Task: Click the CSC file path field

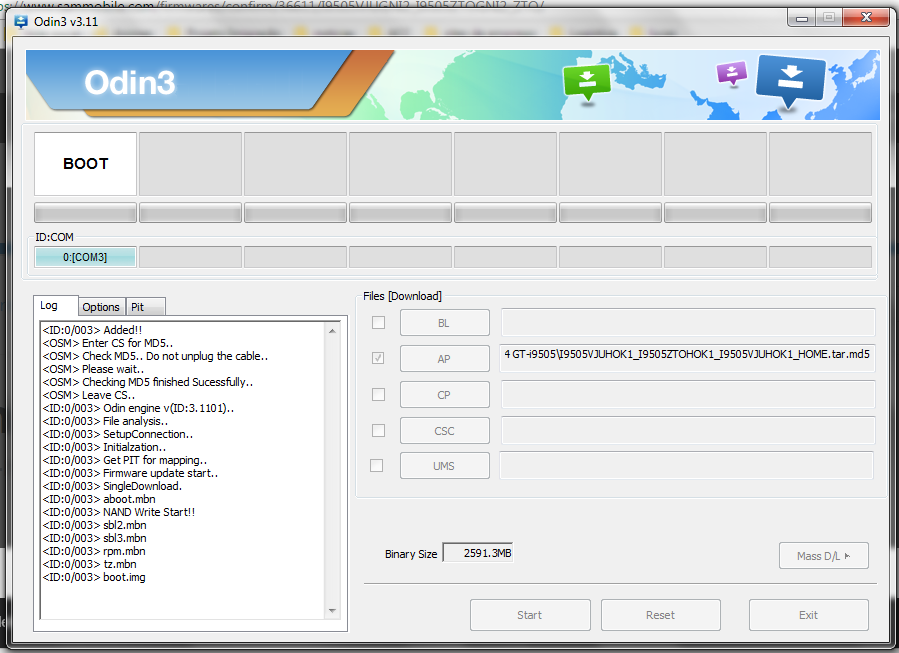Action: point(688,430)
